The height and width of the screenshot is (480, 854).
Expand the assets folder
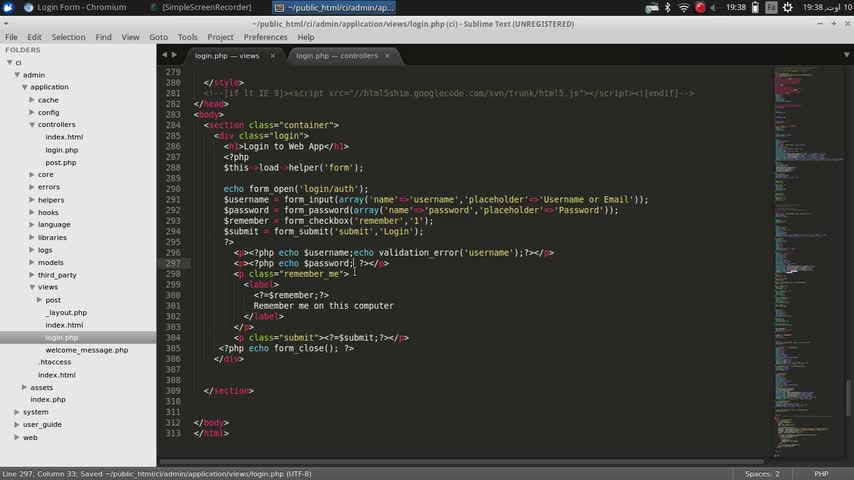(25, 387)
